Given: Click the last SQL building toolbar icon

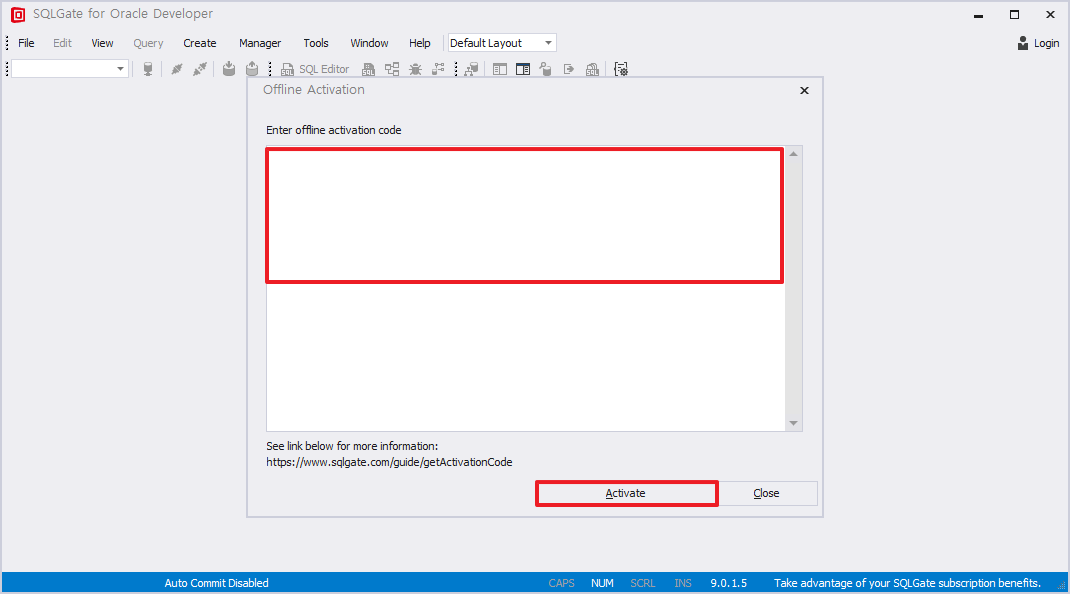Looking at the screenshot, I should click(592, 69).
